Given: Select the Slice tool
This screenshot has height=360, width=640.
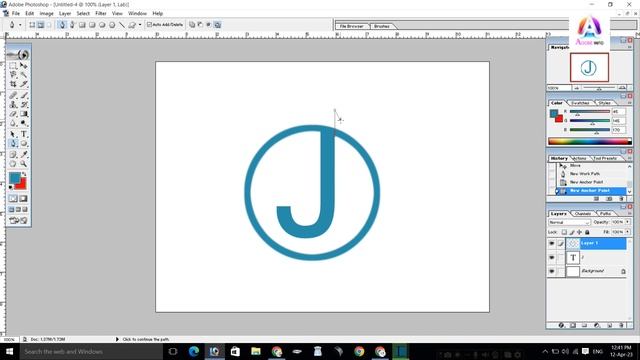Looking at the screenshot, I should point(24,84).
